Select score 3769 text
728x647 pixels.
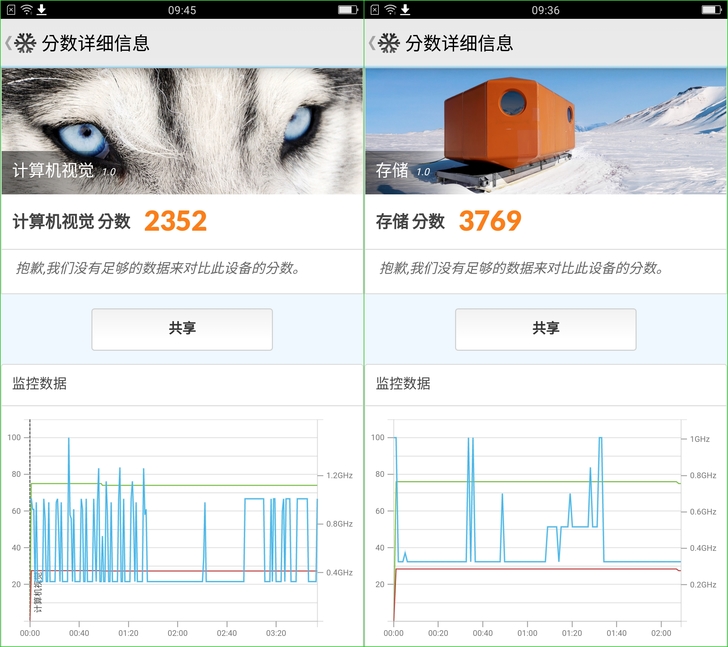click(490, 221)
